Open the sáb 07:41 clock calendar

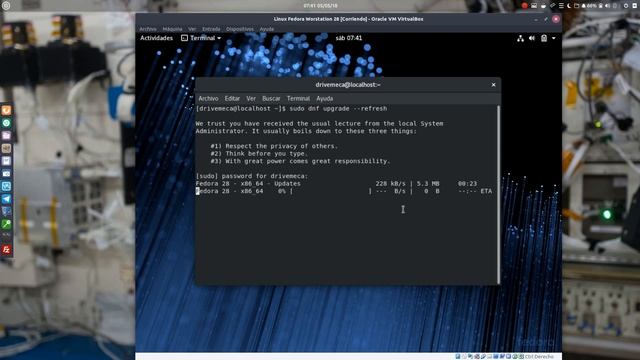[x=349, y=38]
